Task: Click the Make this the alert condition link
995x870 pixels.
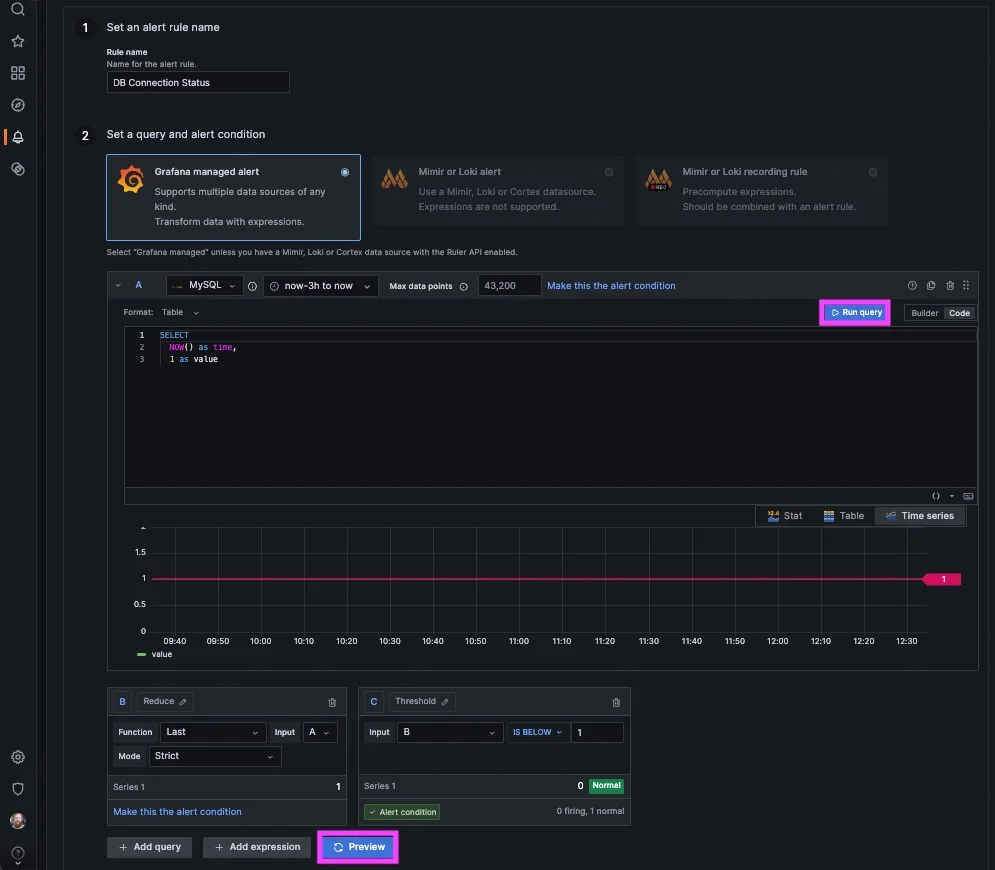Action: point(608,285)
